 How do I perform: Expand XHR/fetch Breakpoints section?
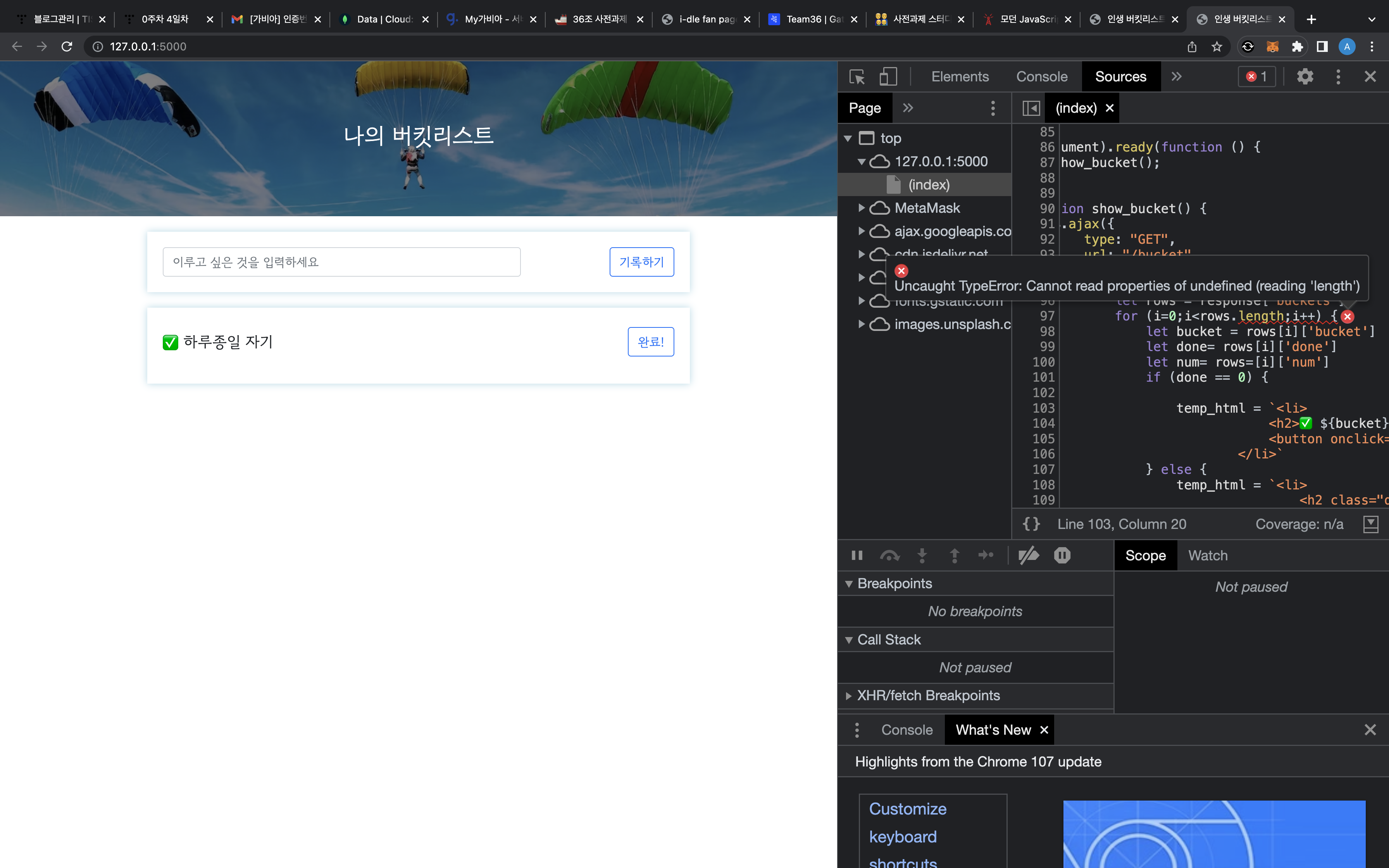pyautogui.click(x=849, y=696)
